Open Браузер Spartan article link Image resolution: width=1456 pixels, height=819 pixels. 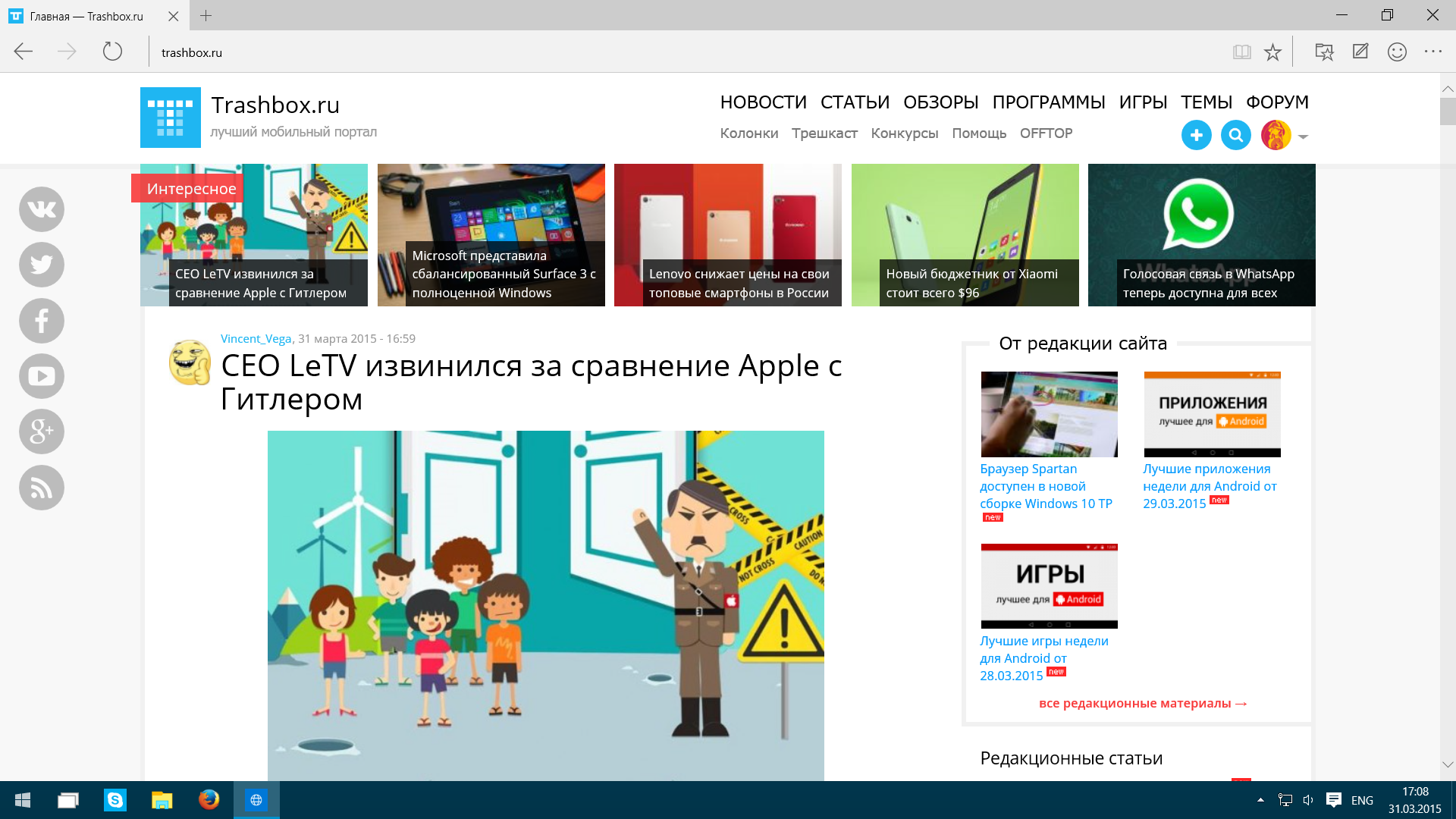(1046, 486)
